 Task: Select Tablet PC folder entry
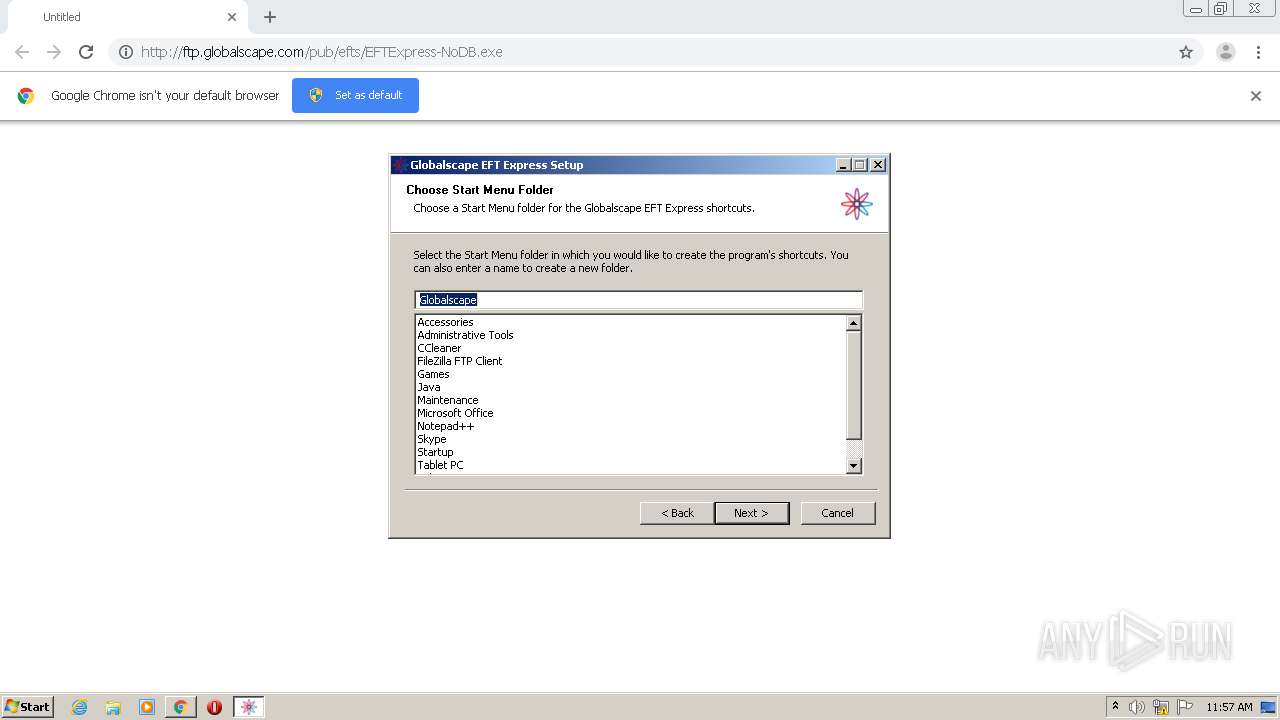(440, 465)
